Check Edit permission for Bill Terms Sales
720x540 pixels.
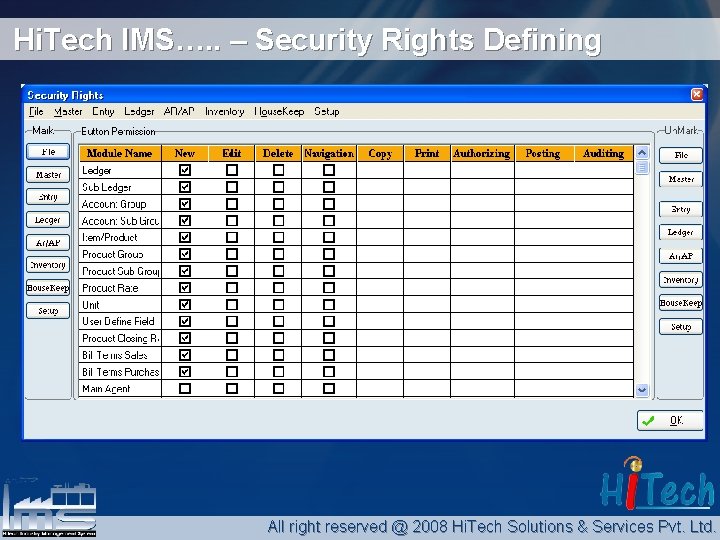(x=232, y=355)
